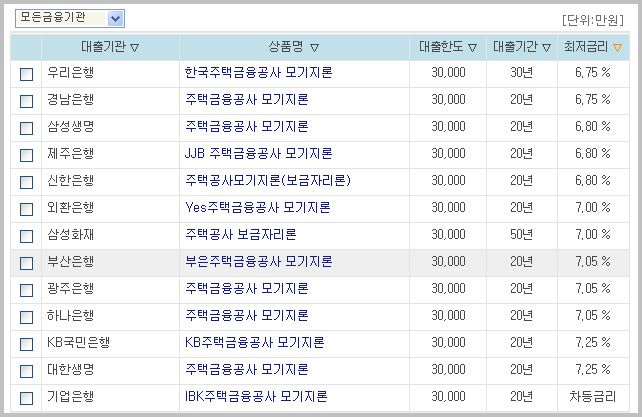Open the 모든금융기관 dropdown
Image resolution: width=642 pixels, height=417 pixels.
click(x=70, y=19)
